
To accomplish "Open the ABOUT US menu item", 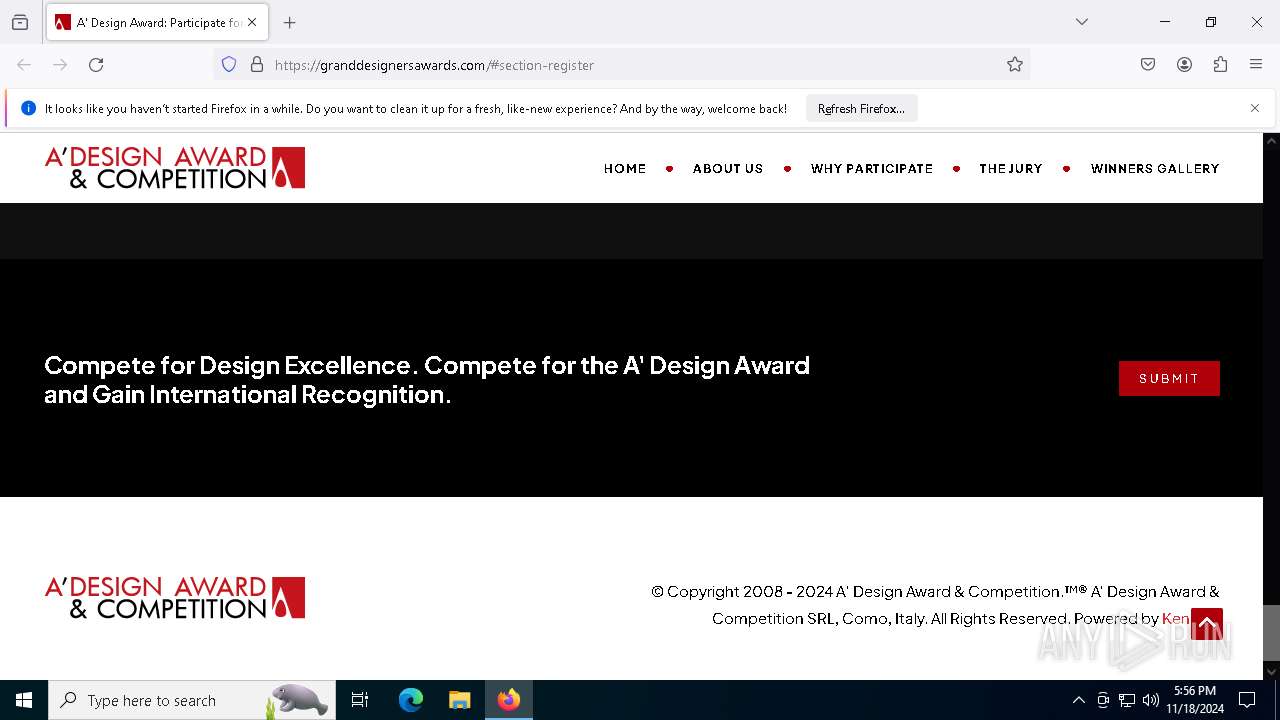I will [x=728, y=169].
